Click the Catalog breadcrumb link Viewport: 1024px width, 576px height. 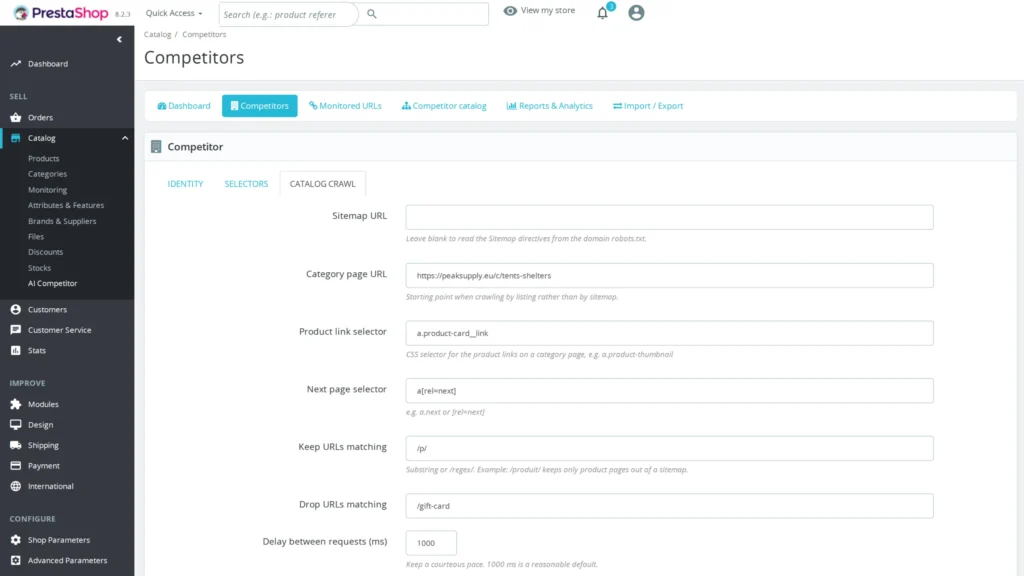(x=157, y=35)
